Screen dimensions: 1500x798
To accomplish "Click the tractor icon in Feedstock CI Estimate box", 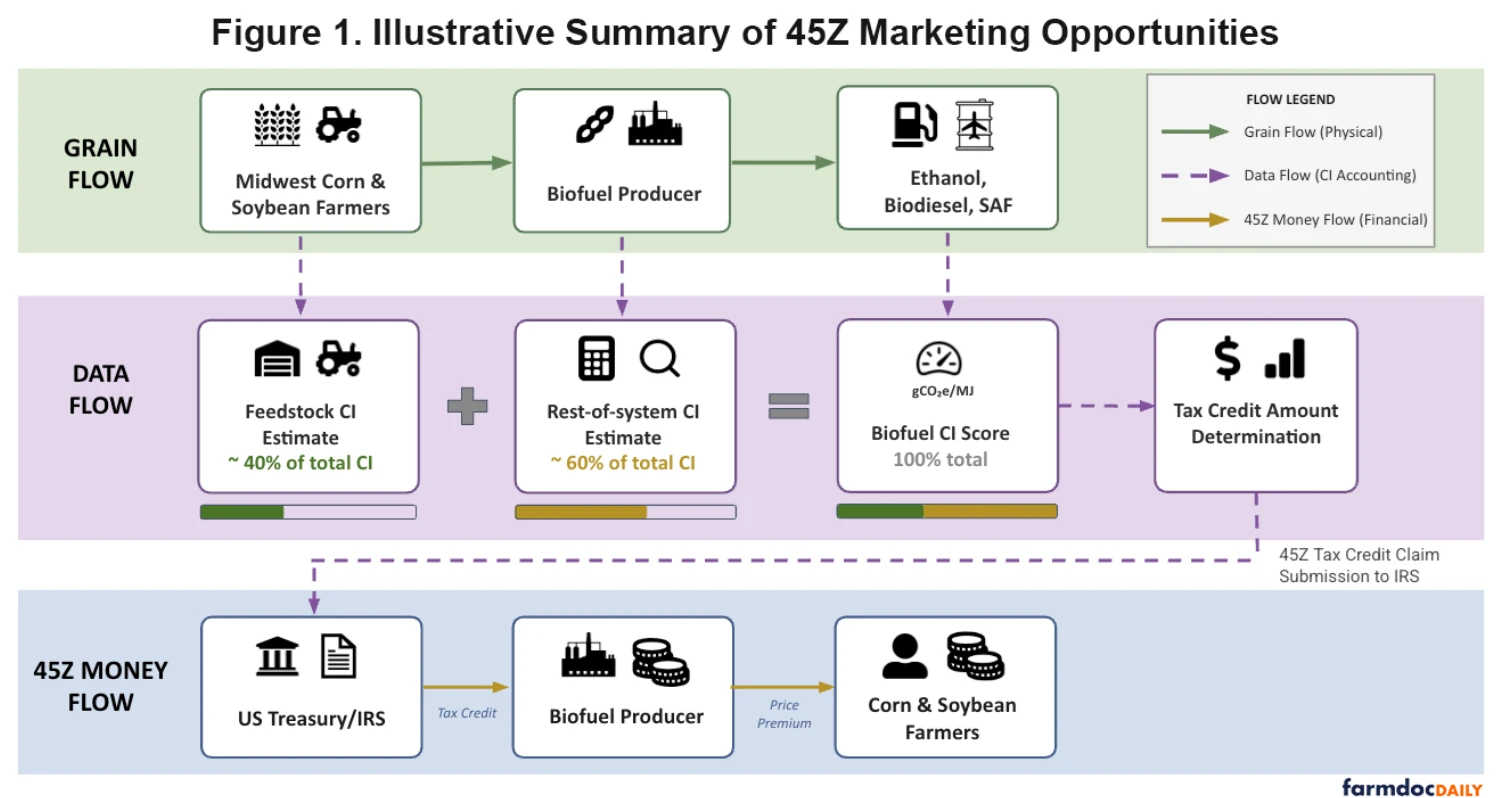I will (339, 358).
